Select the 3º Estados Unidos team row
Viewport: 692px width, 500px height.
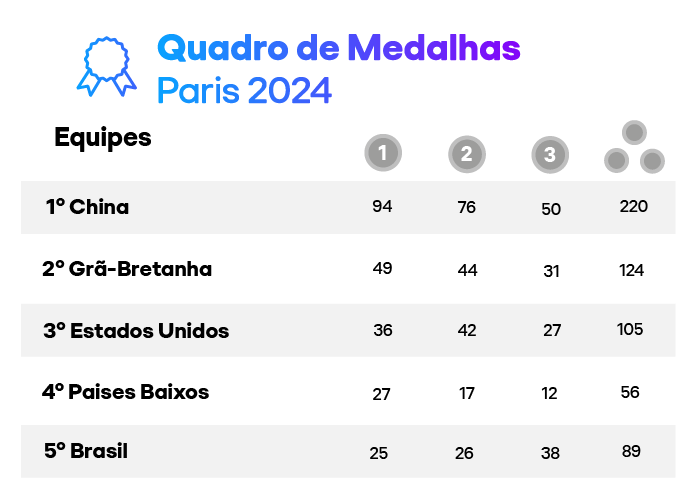[x=136, y=330]
